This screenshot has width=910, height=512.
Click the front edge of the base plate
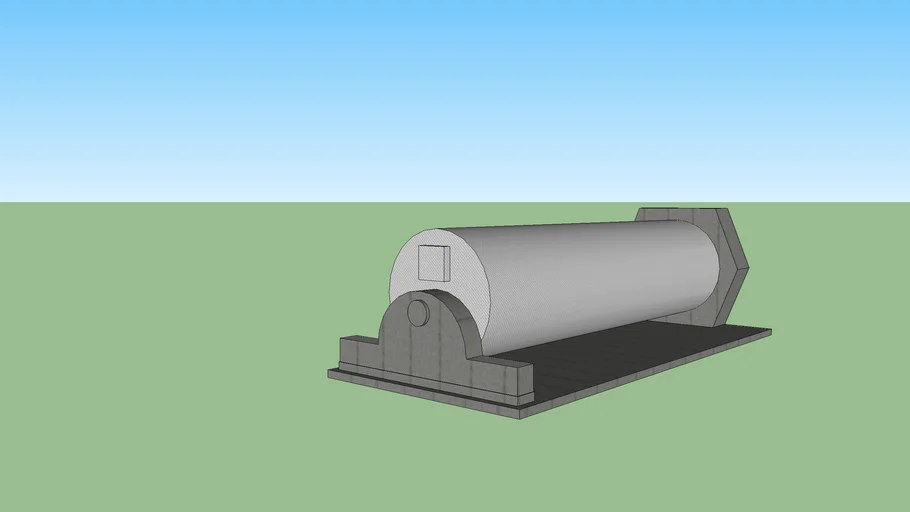coord(420,393)
